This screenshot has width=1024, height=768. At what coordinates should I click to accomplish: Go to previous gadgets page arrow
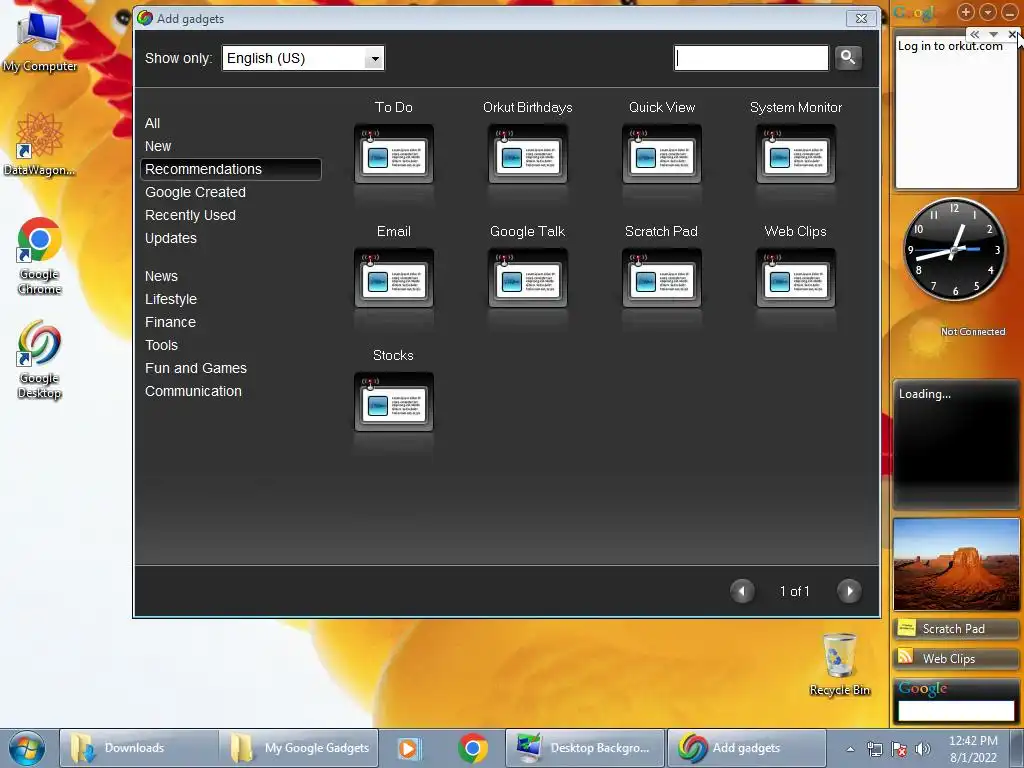[x=742, y=591]
